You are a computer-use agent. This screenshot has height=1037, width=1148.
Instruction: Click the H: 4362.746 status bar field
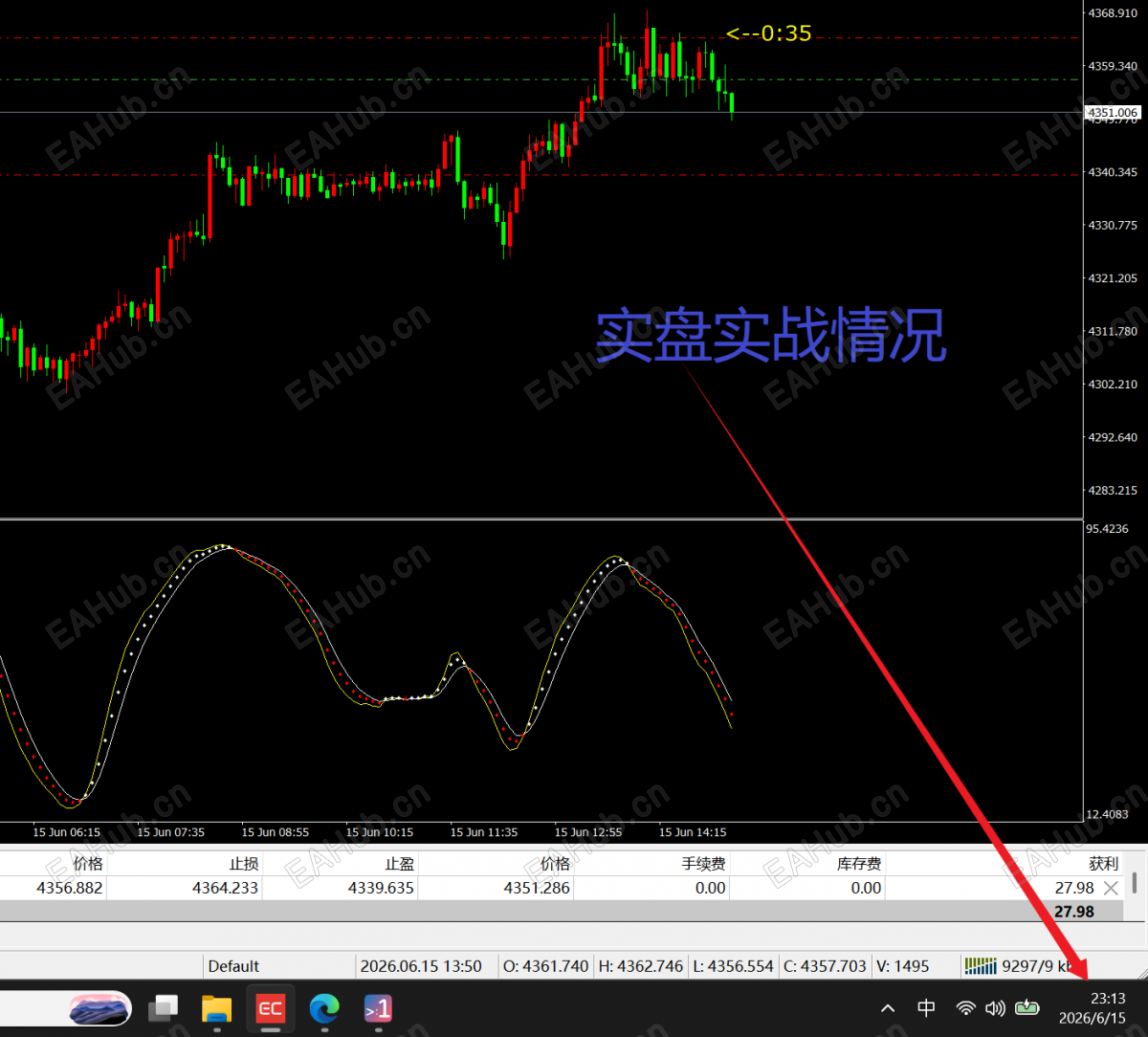click(x=640, y=966)
